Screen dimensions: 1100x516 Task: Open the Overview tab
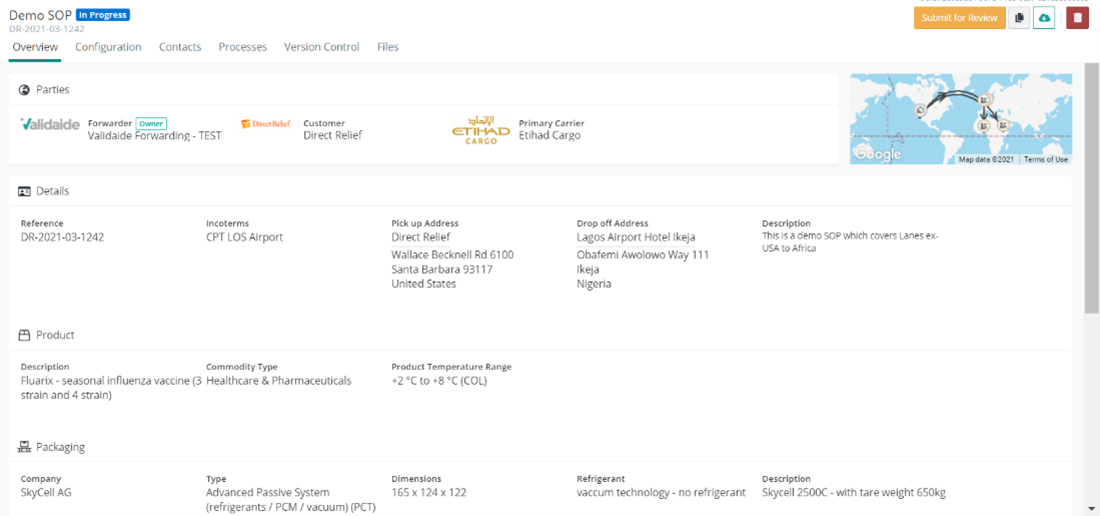click(35, 47)
